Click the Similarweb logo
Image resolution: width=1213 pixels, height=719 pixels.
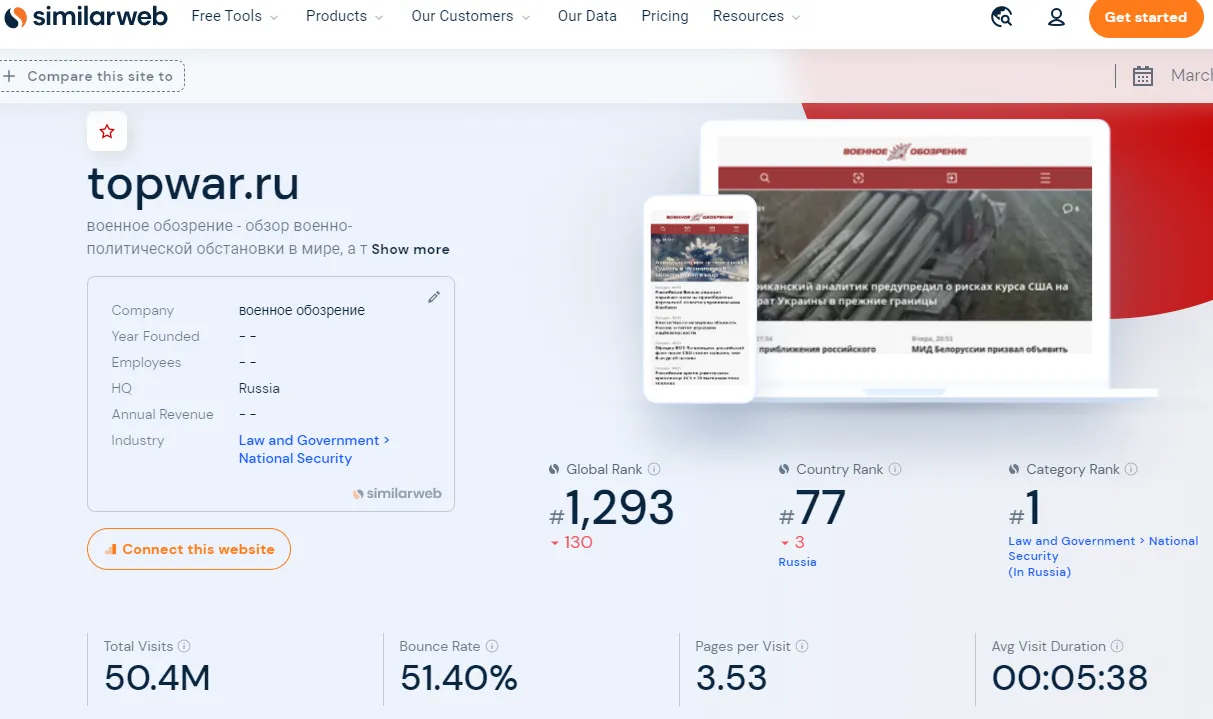click(85, 17)
